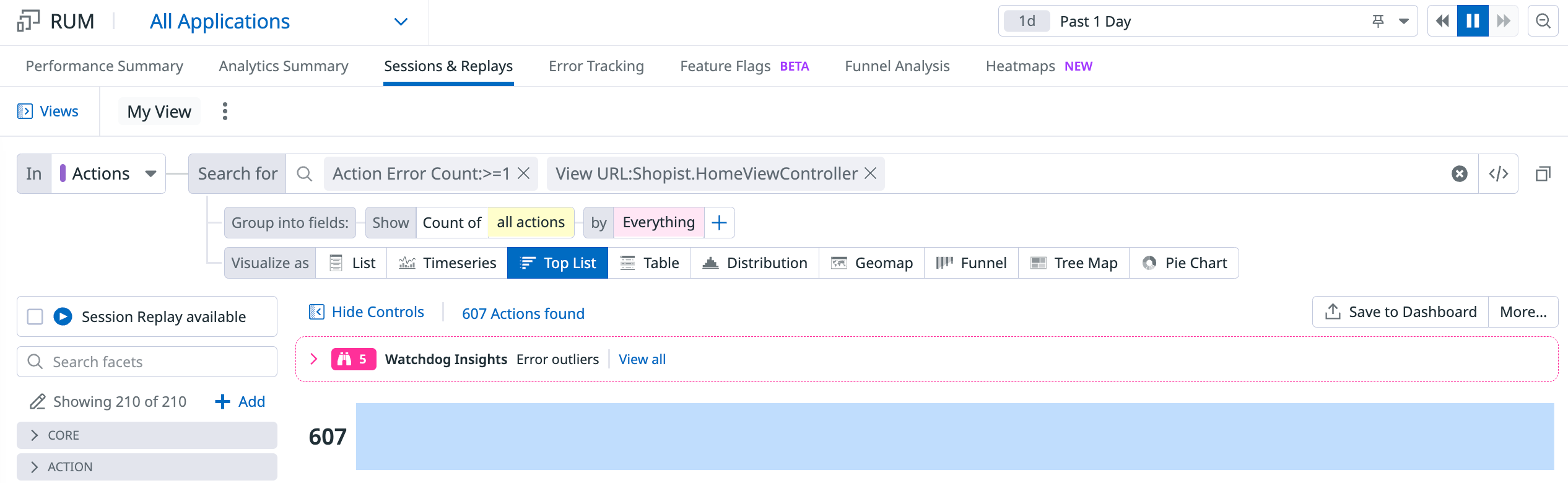Step time range backward with rewind icon
The height and width of the screenshot is (483, 1568).
coord(1442,21)
